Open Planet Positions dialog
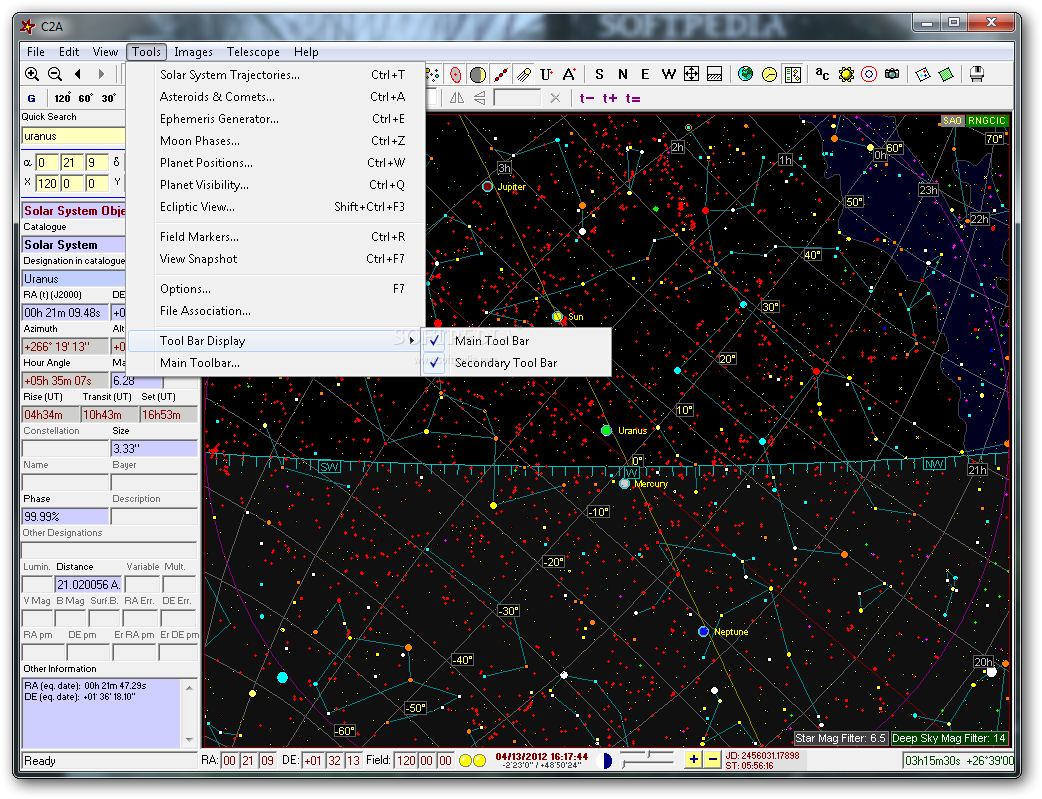Image resolution: width=1042 pixels, height=799 pixels. 275,163
